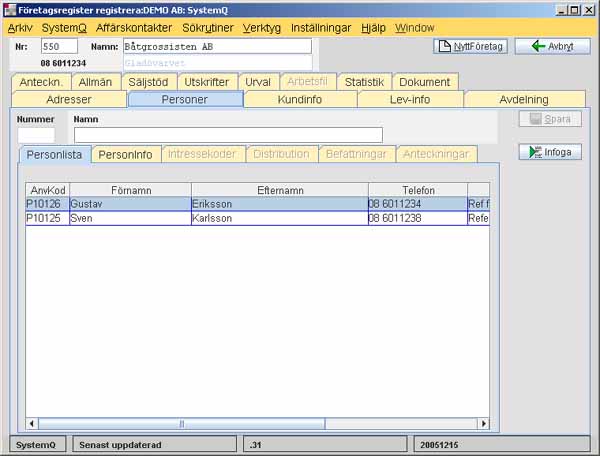Click the green Avbryt arrow icon
The image size is (600, 456).
[x=538, y=46]
